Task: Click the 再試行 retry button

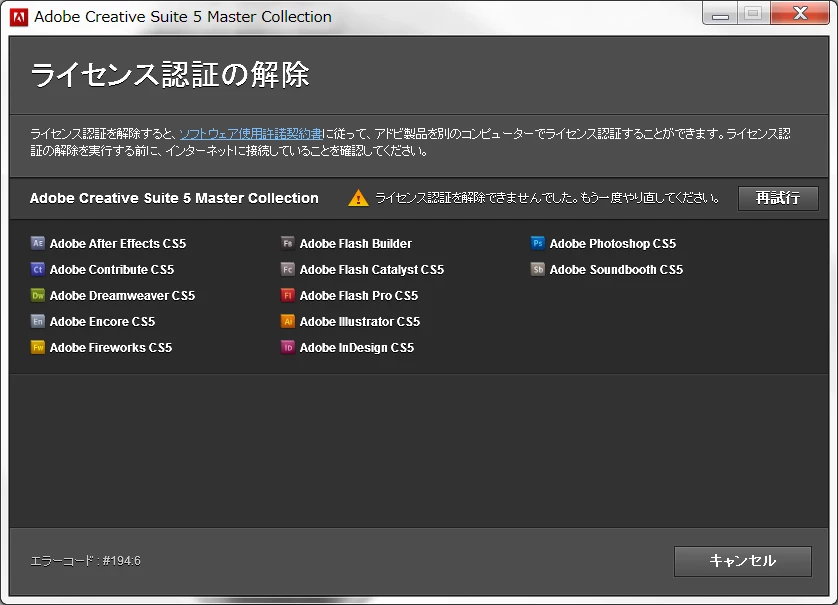Action: point(778,198)
